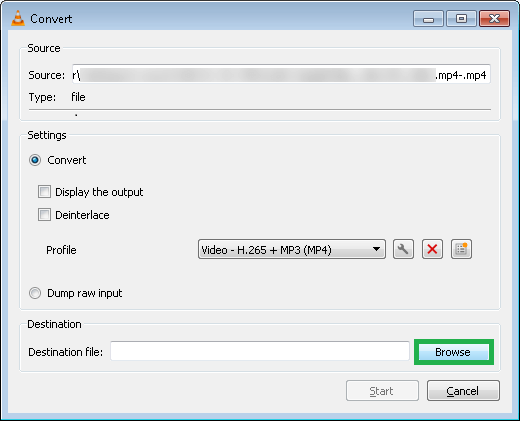The width and height of the screenshot is (520, 421).
Task: Click the Start button
Action: [x=382, y=391]
